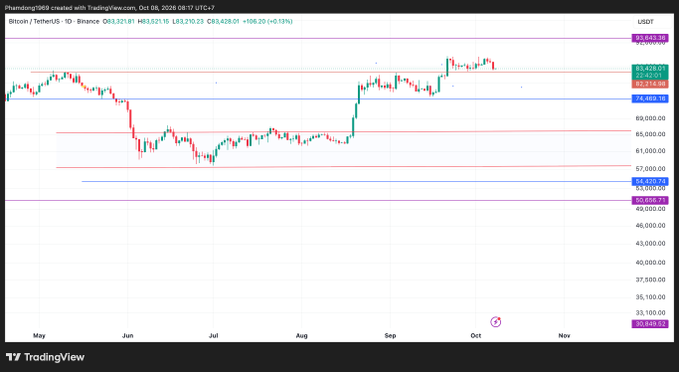This screenshot has width=679, height=372.
Task: Click the change value +106.20 (+0.13%)
Action: click(x=267, y=21)
